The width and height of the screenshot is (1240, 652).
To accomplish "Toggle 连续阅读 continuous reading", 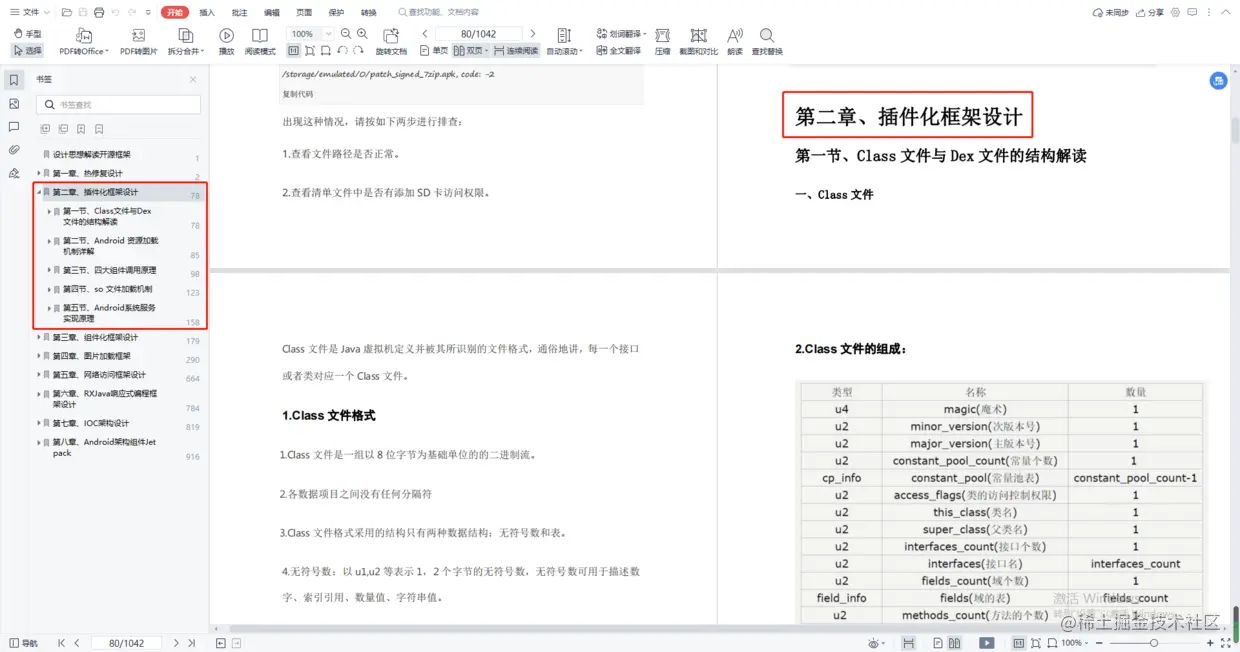I will pos(517,50).
